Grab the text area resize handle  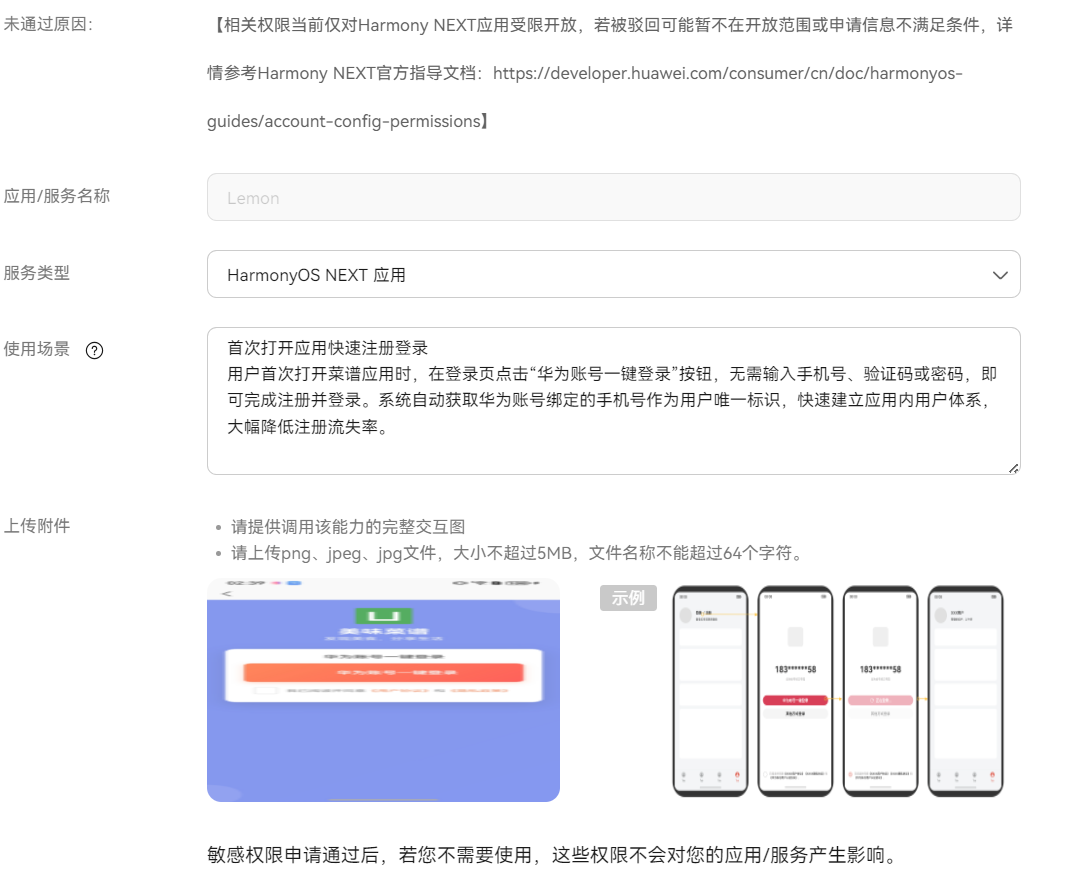coord(1013,468)
